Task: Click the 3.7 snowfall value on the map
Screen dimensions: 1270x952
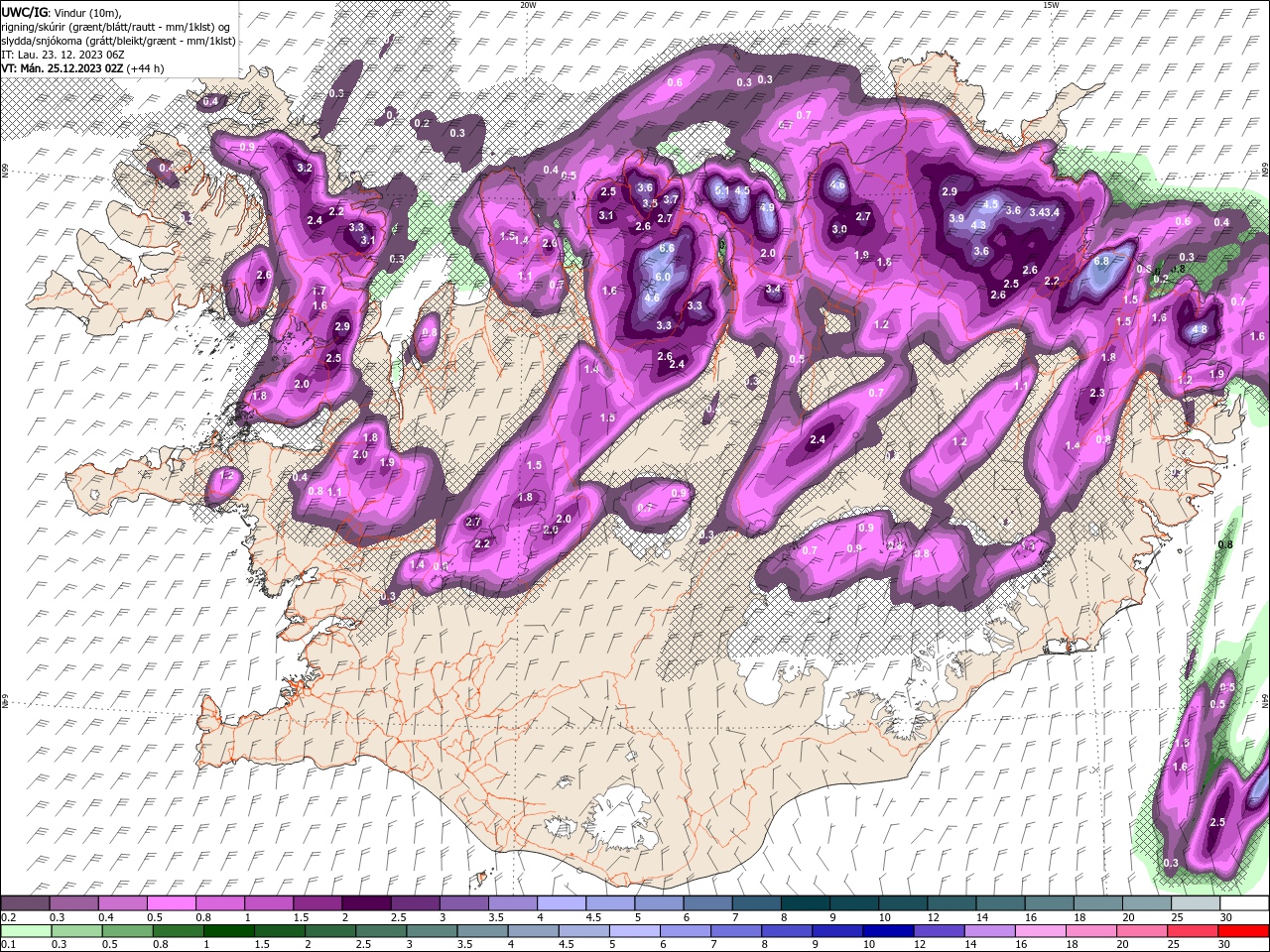Action: 671,200
